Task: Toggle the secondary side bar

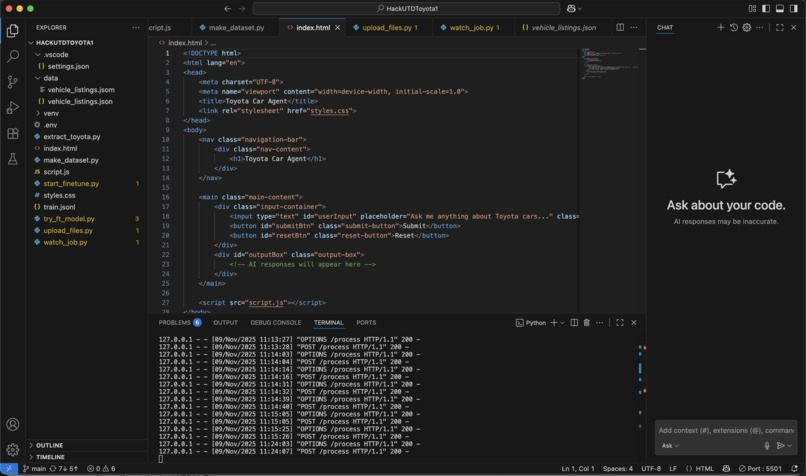Action: tap(794, 8)
